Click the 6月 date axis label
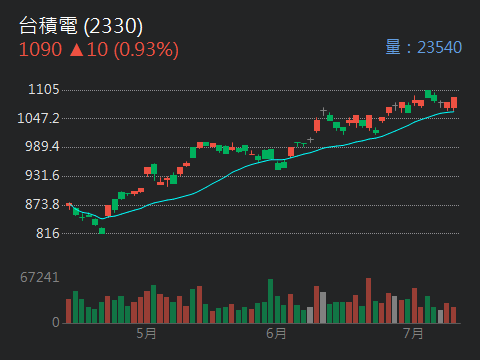This screenshot has width=480, height=360. pos(276,333)
